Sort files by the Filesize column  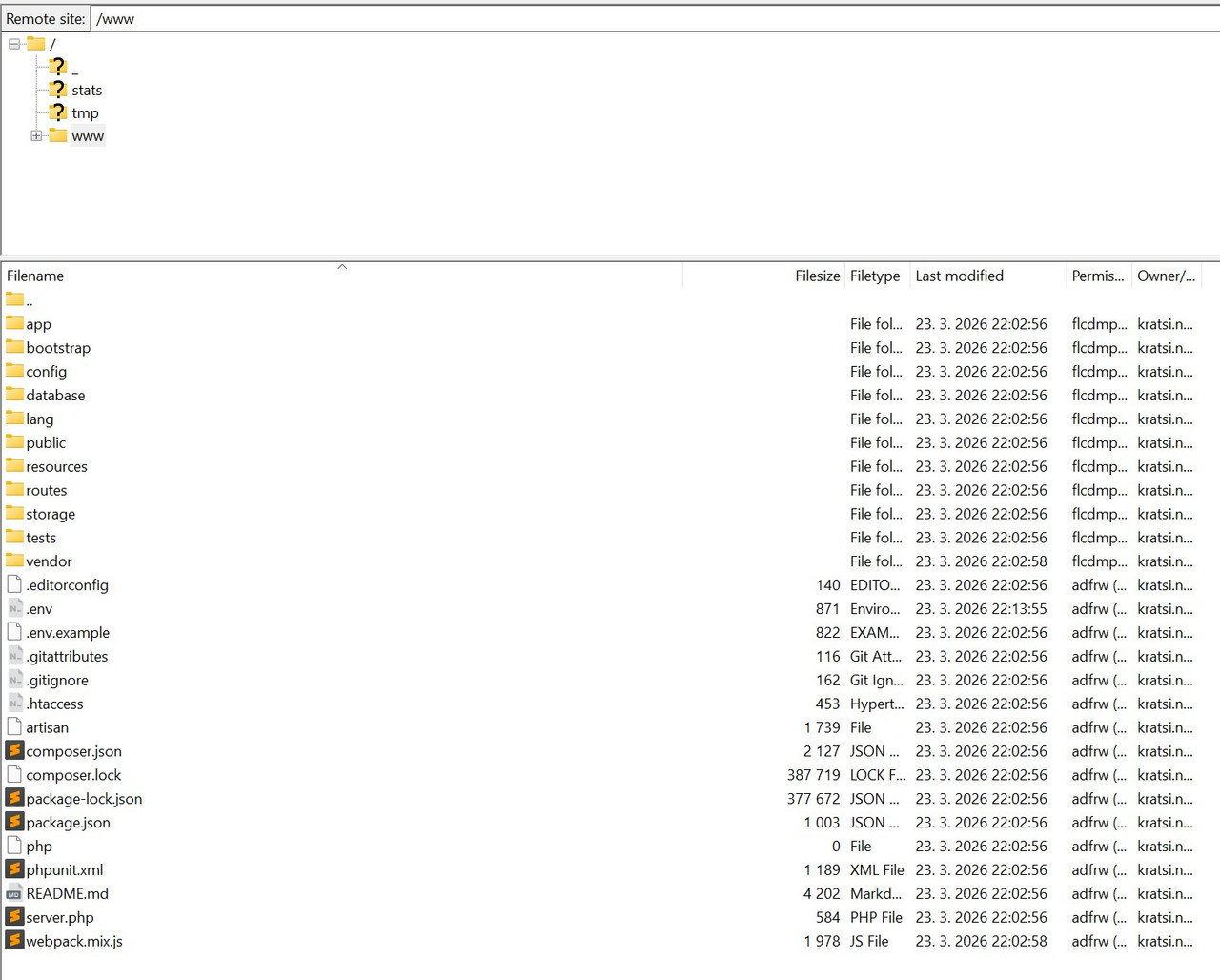[816, 276]
